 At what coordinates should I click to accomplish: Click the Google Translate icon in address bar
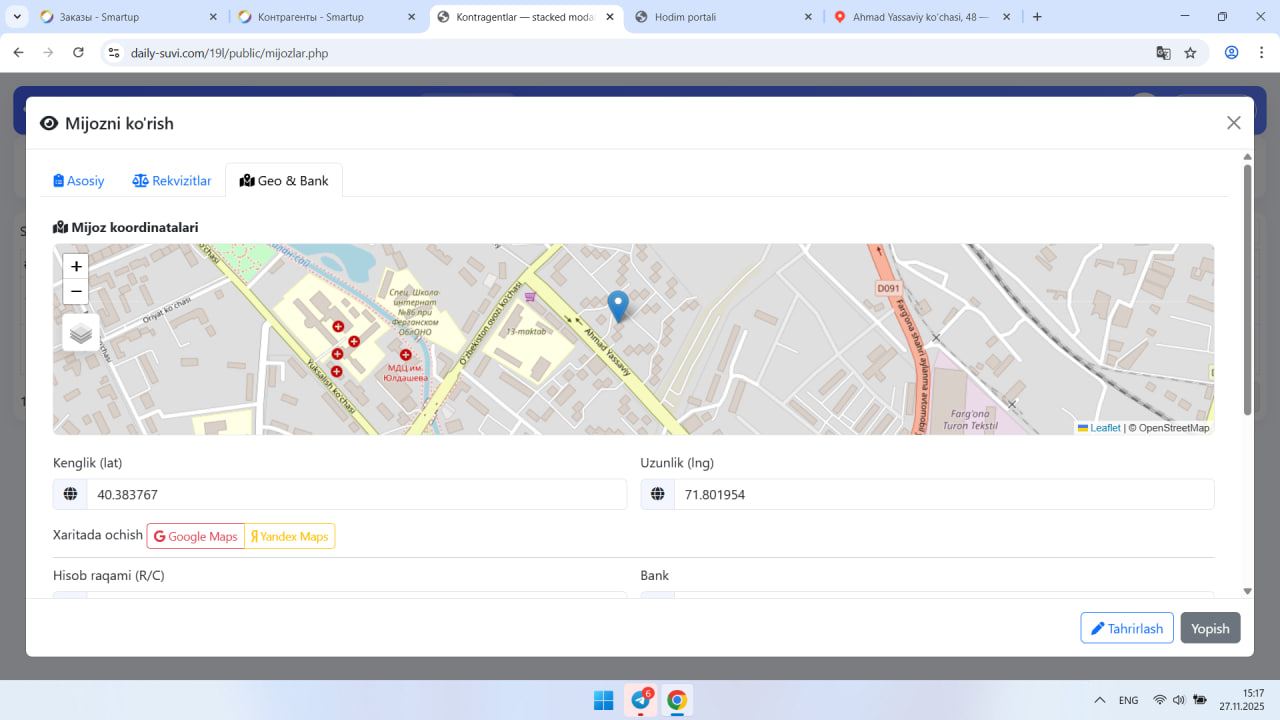coord(1163,53)
